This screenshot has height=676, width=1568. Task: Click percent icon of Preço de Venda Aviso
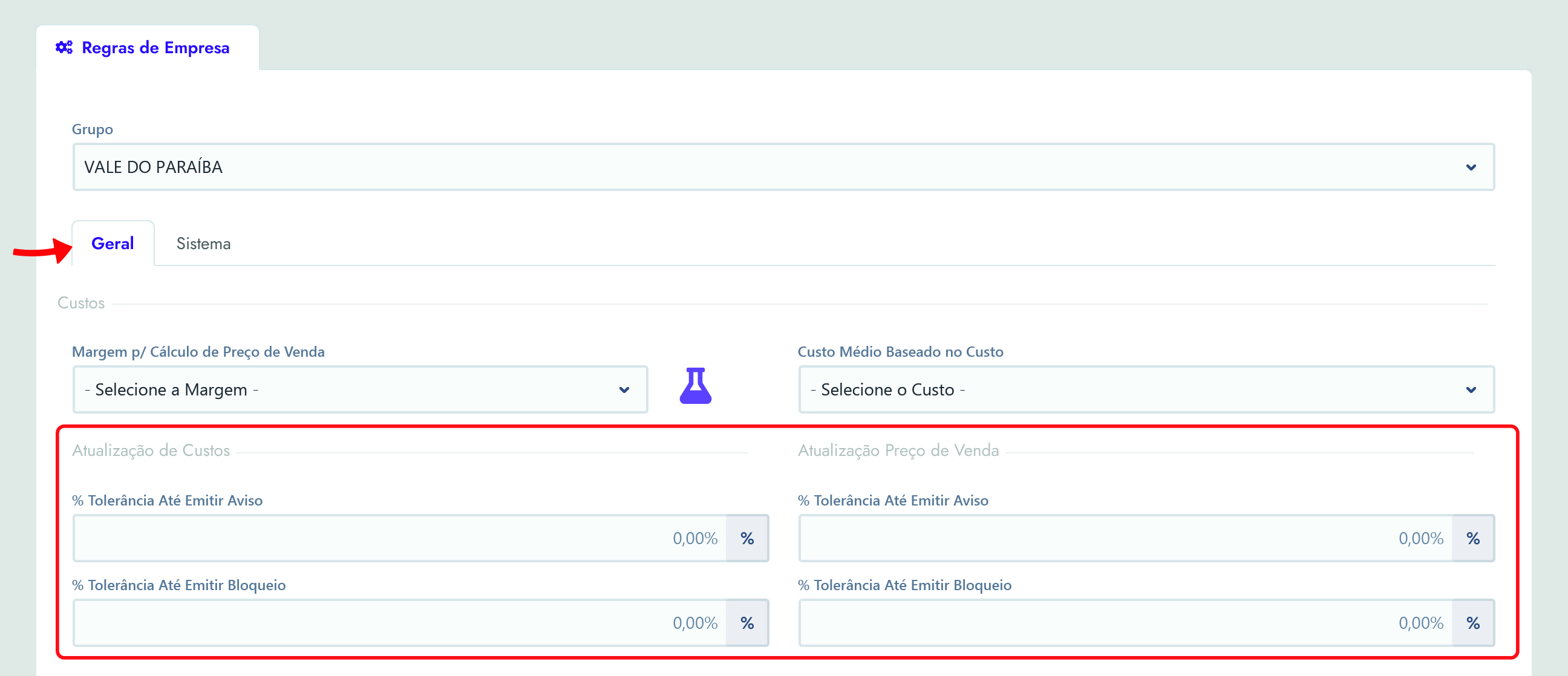coord(1472,538)
